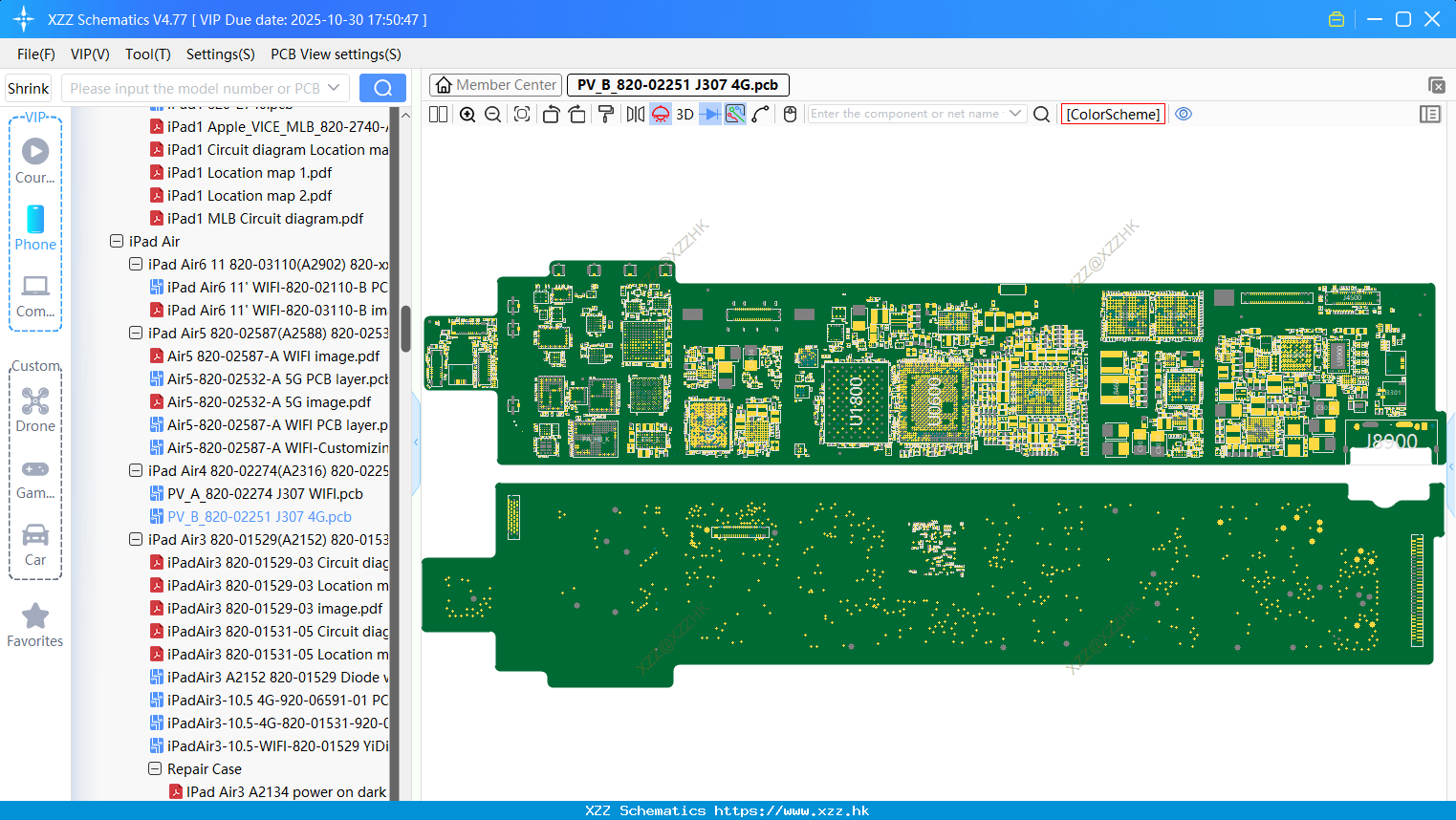The width and height of the screenshot is (1456, 820).
Task: Select the PV_B_820-02251 J307 4G.pcb tab
Action: point(678,85)
